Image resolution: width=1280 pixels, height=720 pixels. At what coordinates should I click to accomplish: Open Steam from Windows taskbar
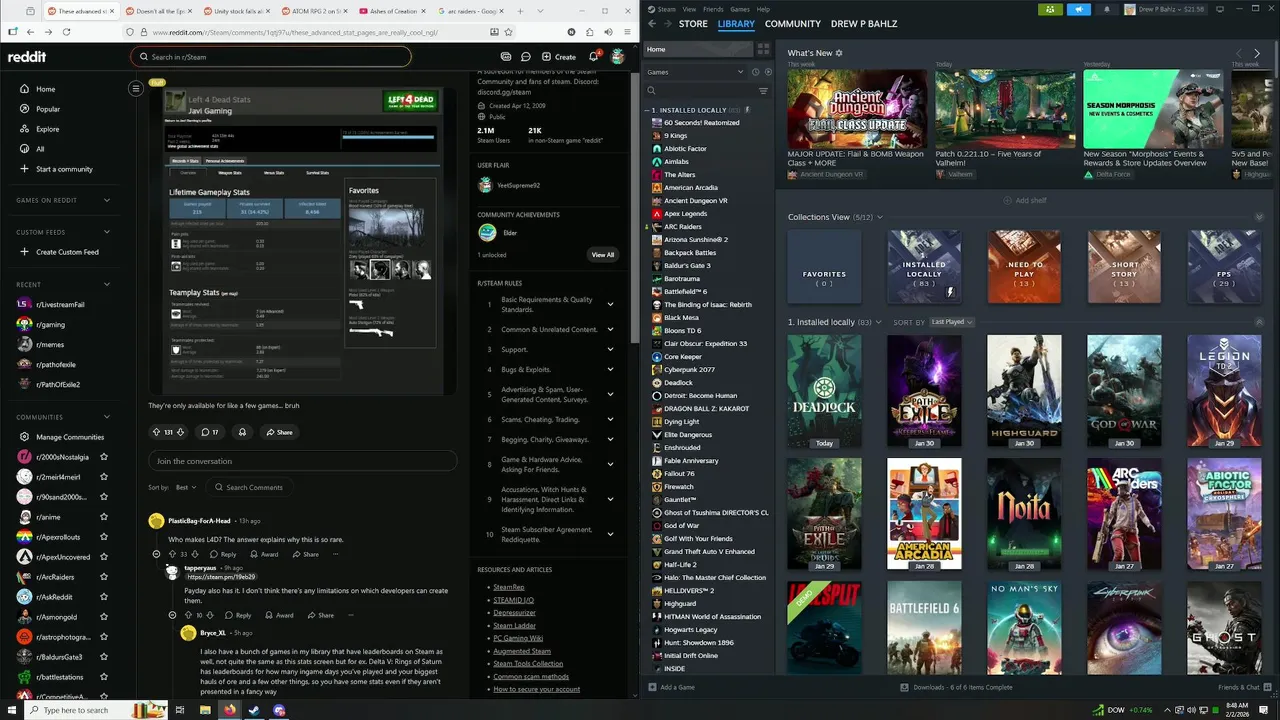click(254, 710)
